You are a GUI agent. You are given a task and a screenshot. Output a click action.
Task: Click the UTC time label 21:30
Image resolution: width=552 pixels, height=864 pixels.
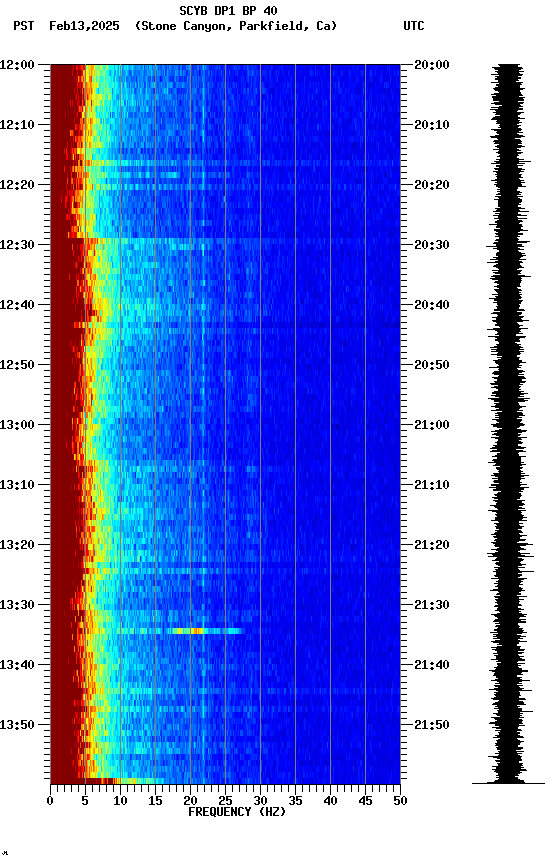click(432, 606)
